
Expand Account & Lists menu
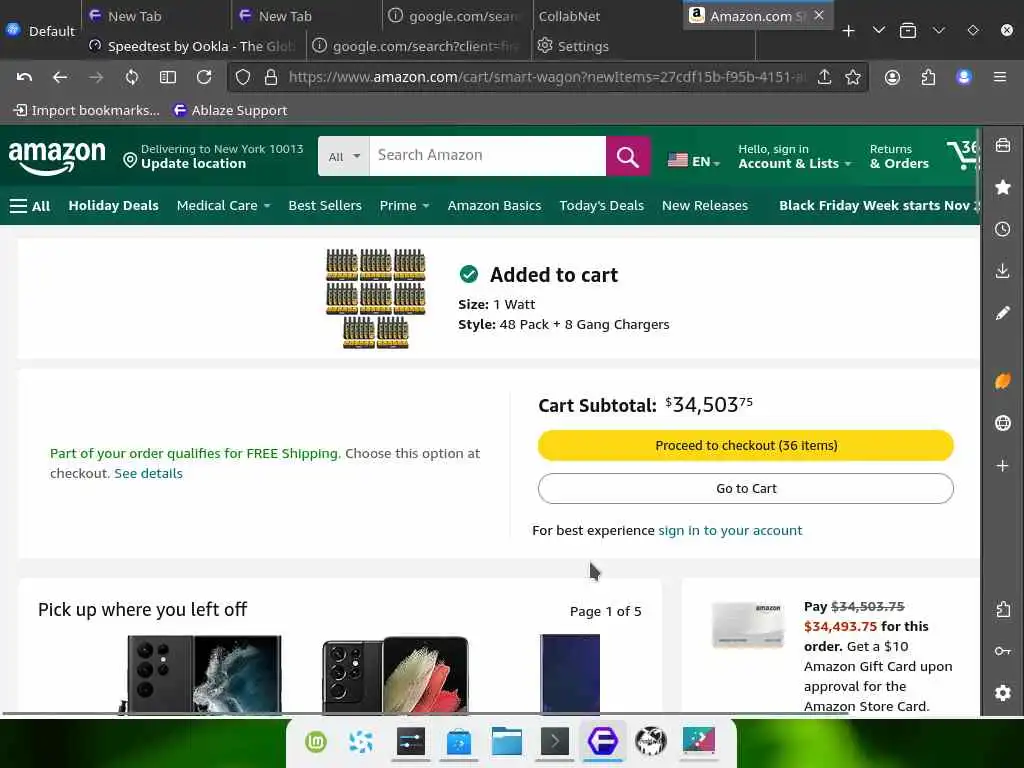pos(795,157)
